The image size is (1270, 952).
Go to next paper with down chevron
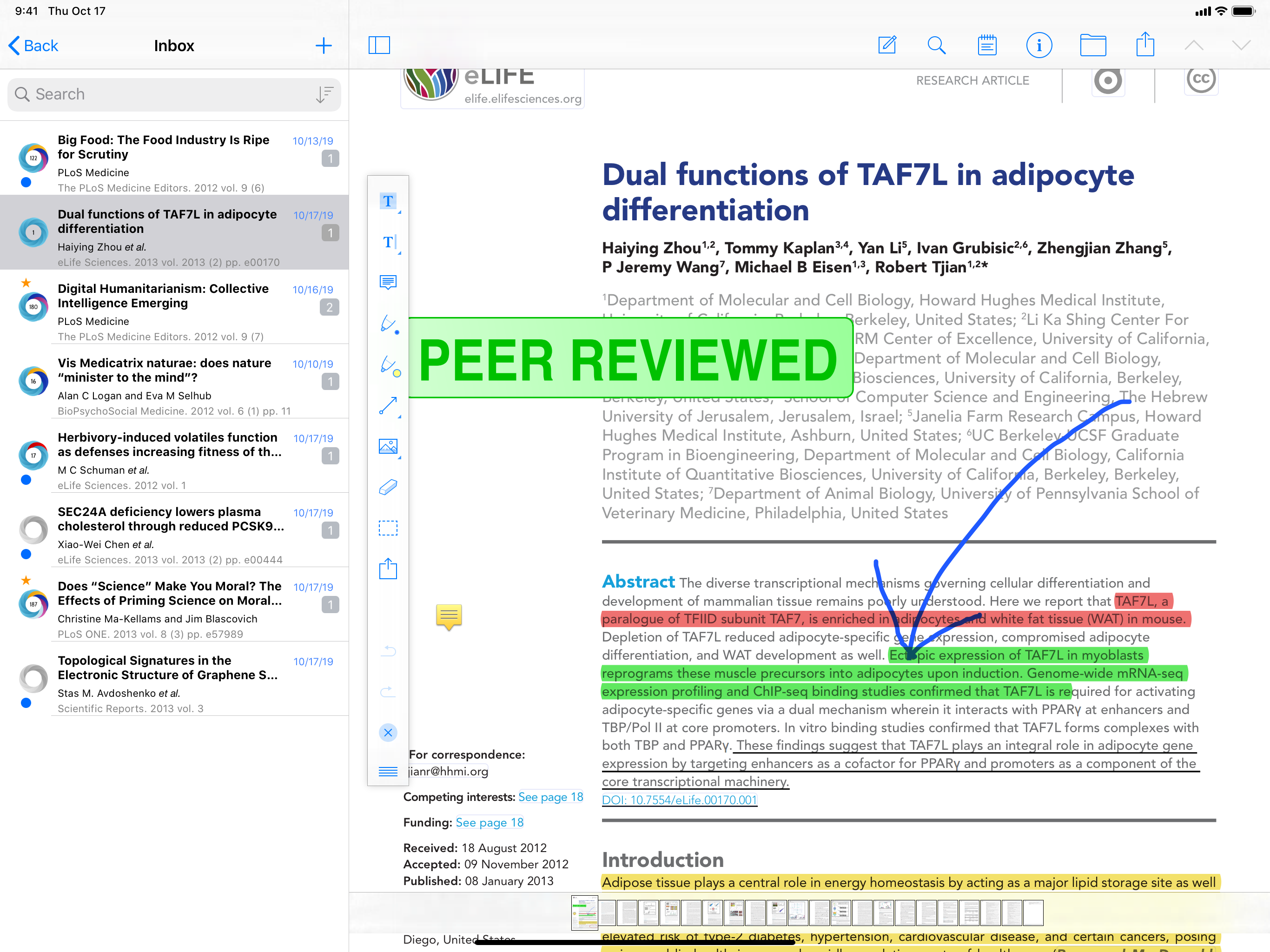(x=1241, y=46)
